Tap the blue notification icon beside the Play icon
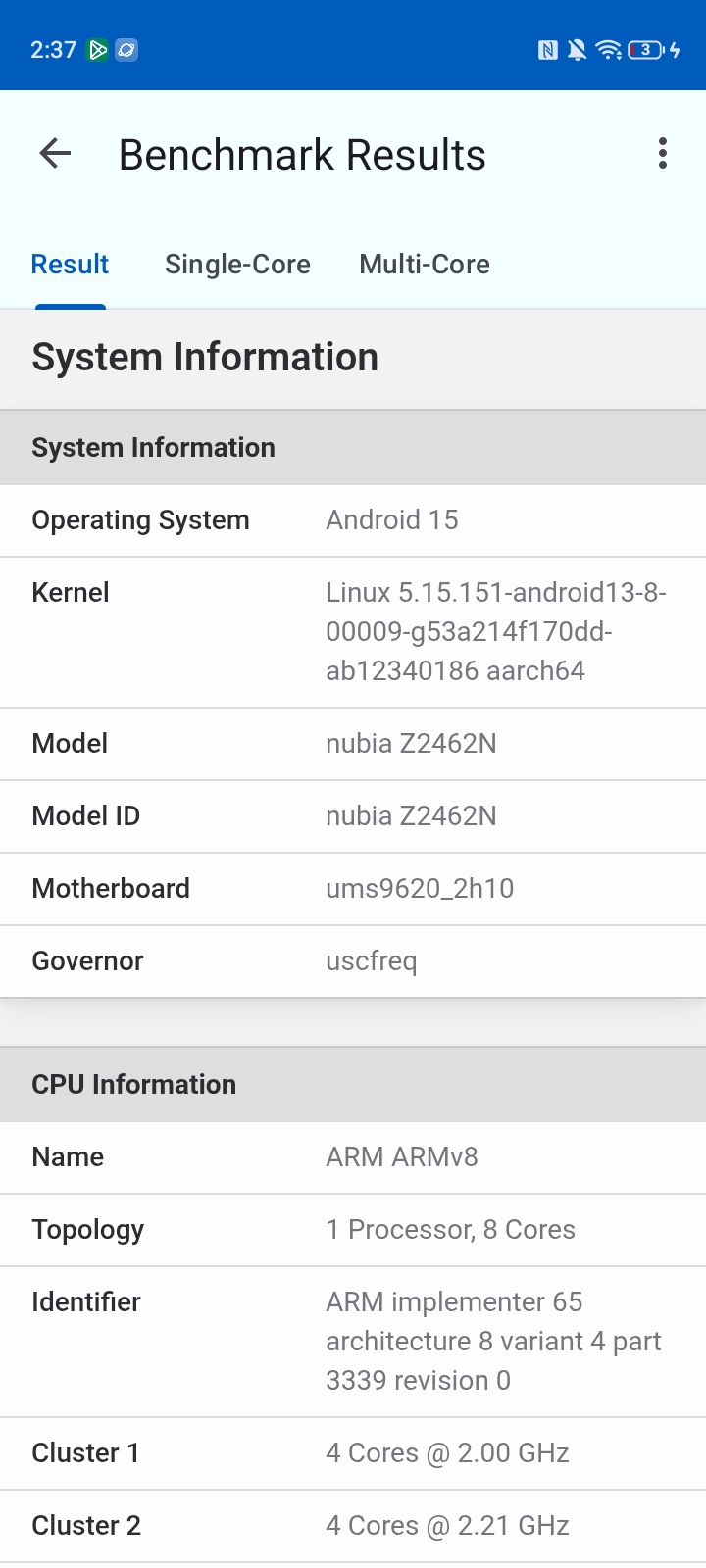The height and width of the screenshot is (1568, 706). point(126,50)
